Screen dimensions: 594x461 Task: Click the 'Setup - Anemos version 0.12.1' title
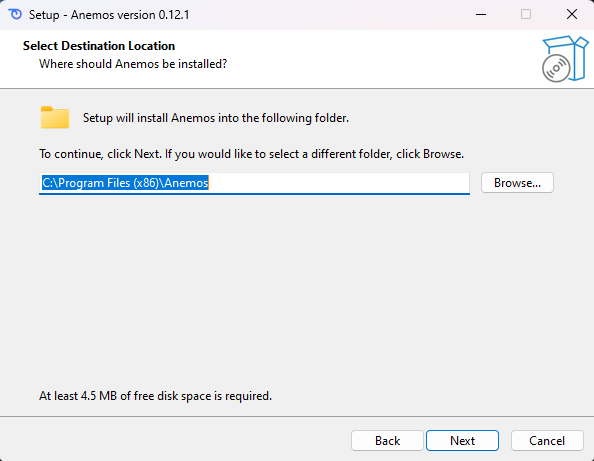click(109, 15)
